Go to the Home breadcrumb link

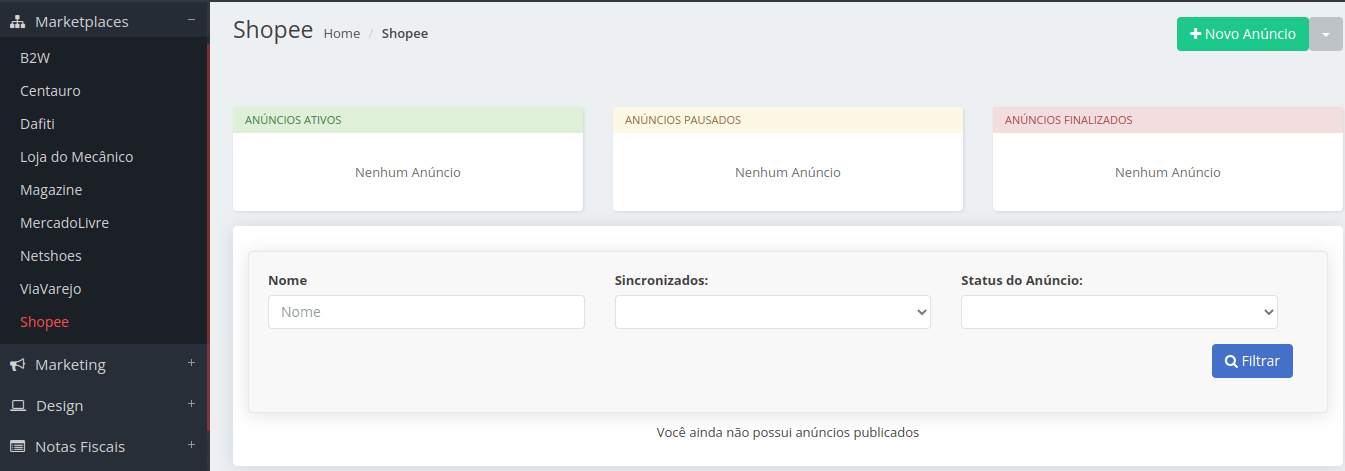[x=342, y=34]
